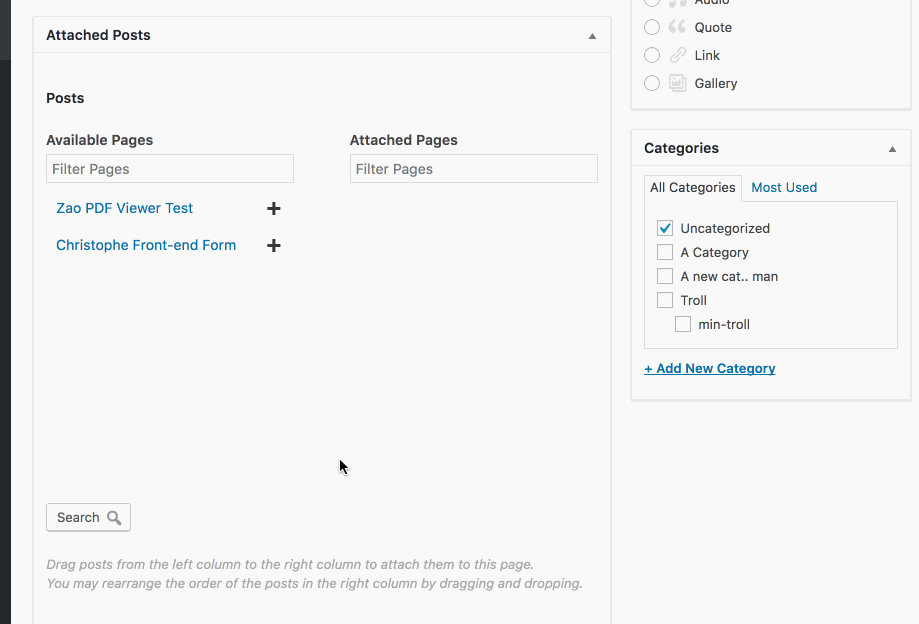Select the Quote post format radio
This screenshot has height=624, width=919.
pos(652,27)
